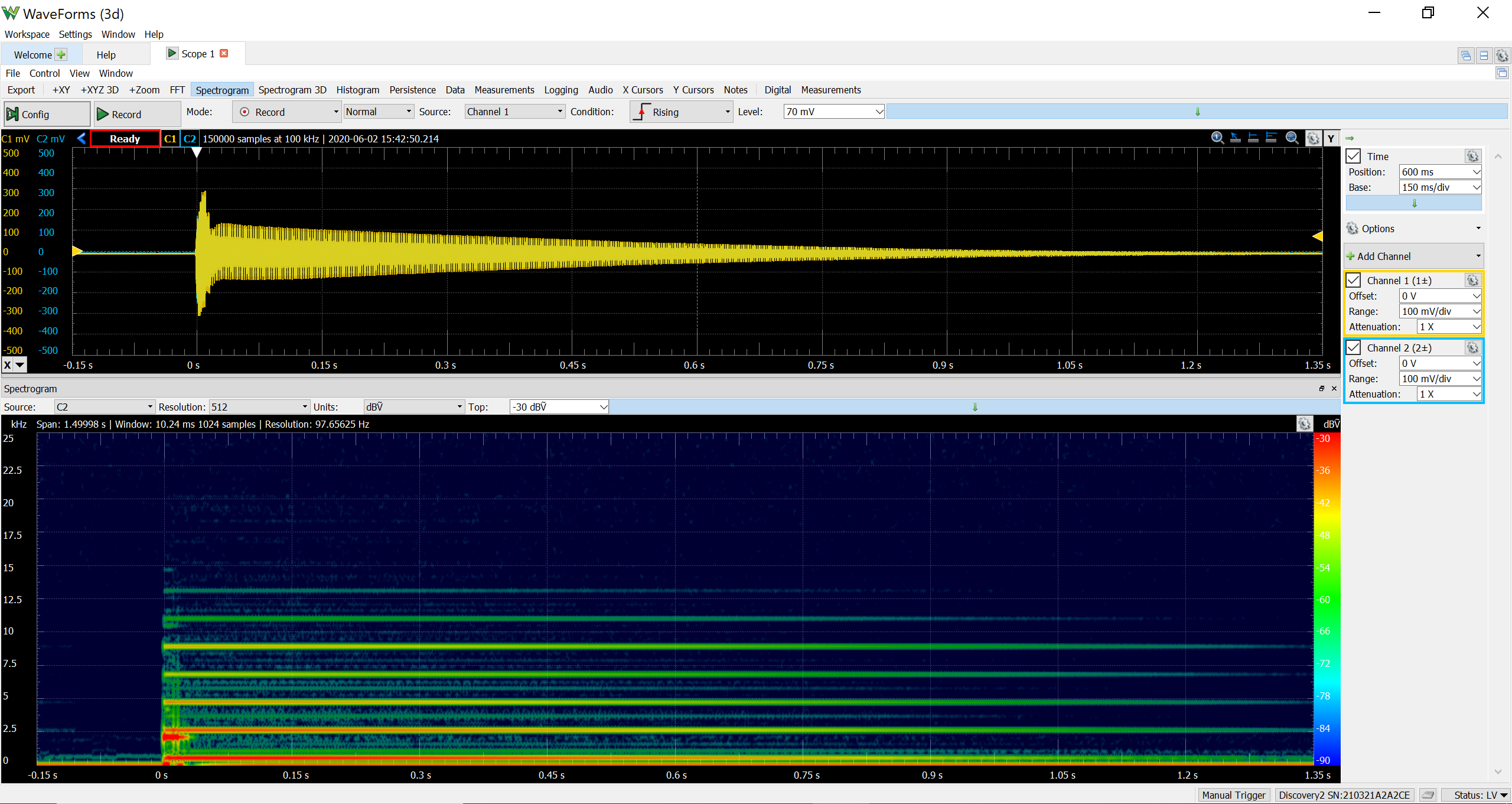The image size is (1512, 804).
Task: Click the Record run button
Action: pyautogui.click(x=137, y=114)
